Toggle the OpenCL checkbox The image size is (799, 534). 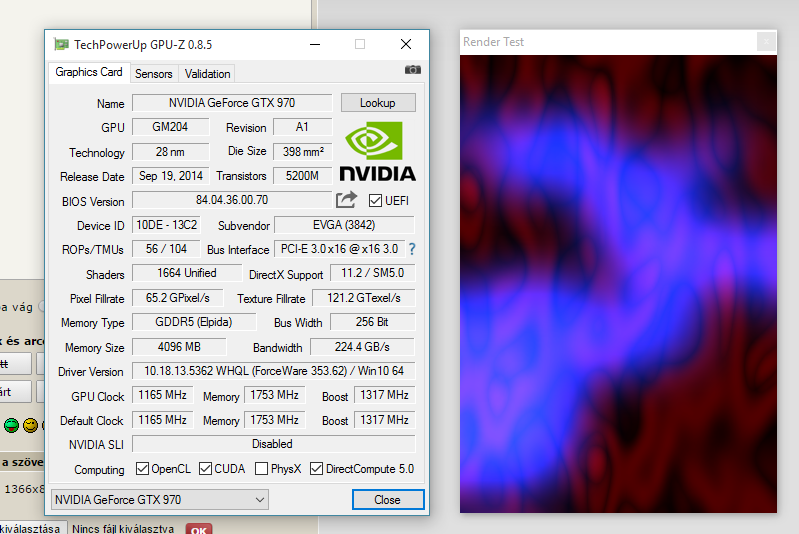(142, 468)
